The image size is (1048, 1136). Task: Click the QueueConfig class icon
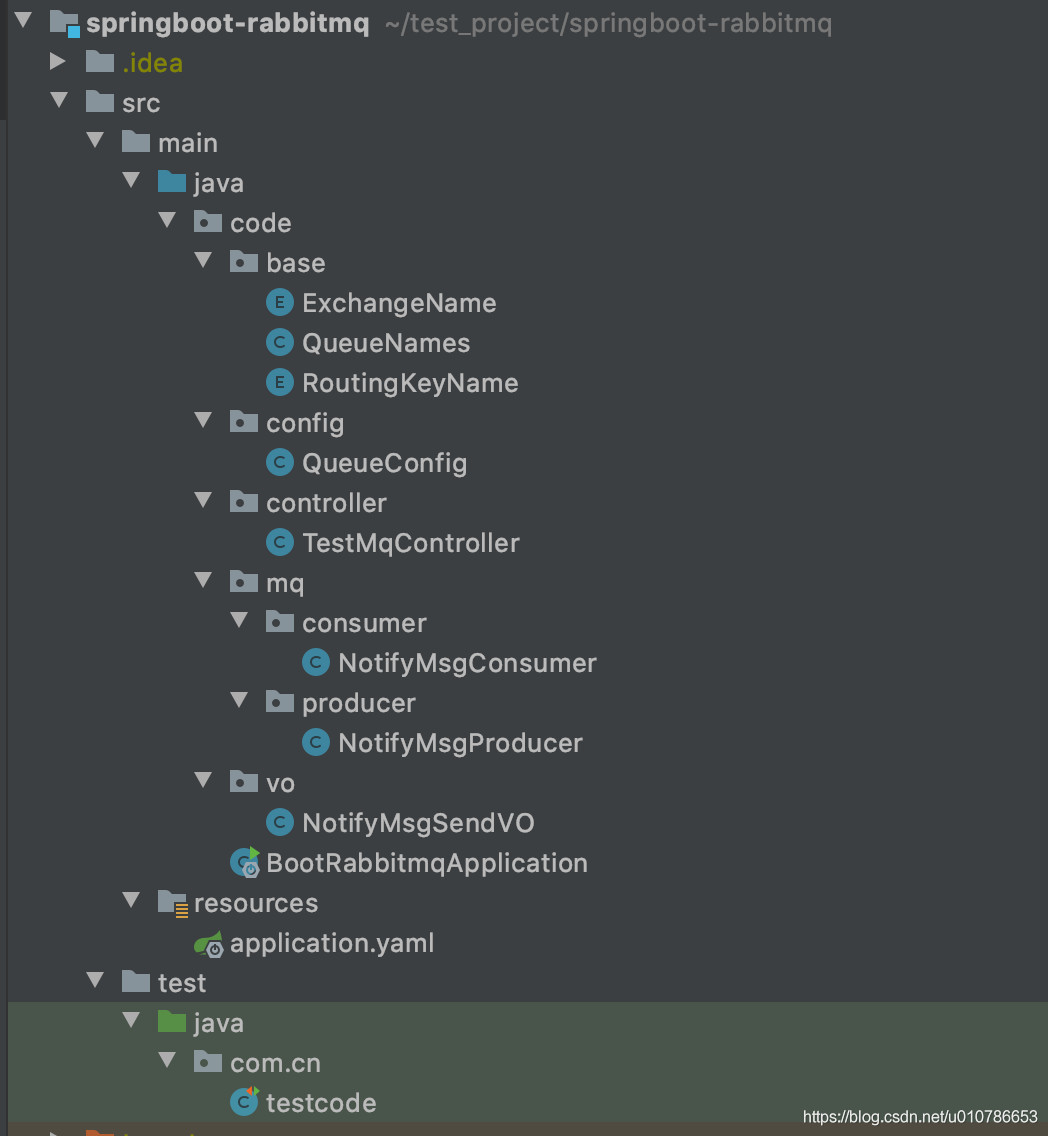(280, 462)
